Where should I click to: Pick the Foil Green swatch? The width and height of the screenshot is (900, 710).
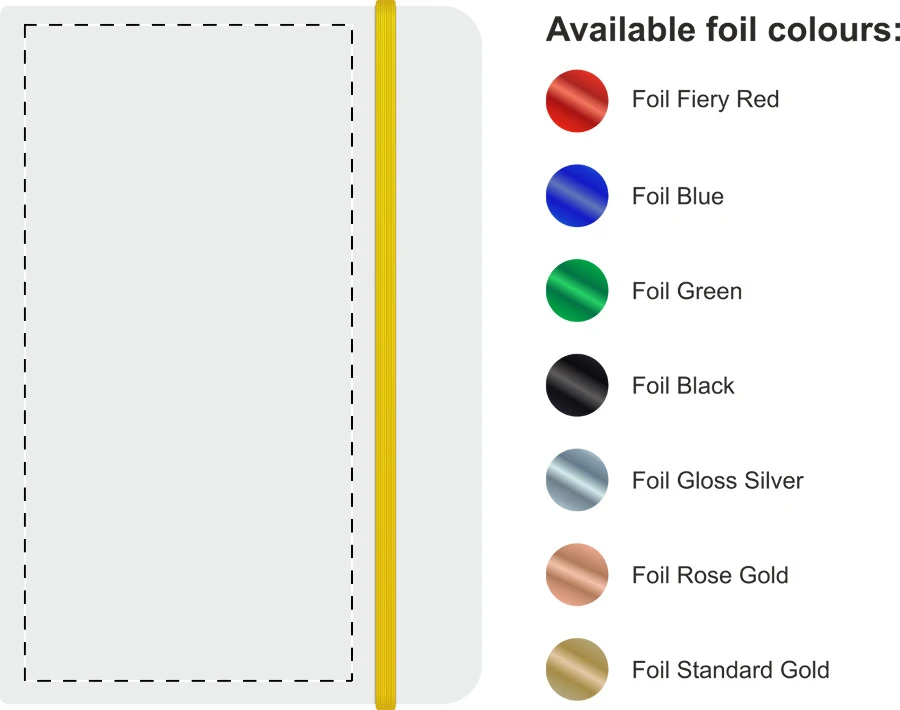tap(577, 290)
